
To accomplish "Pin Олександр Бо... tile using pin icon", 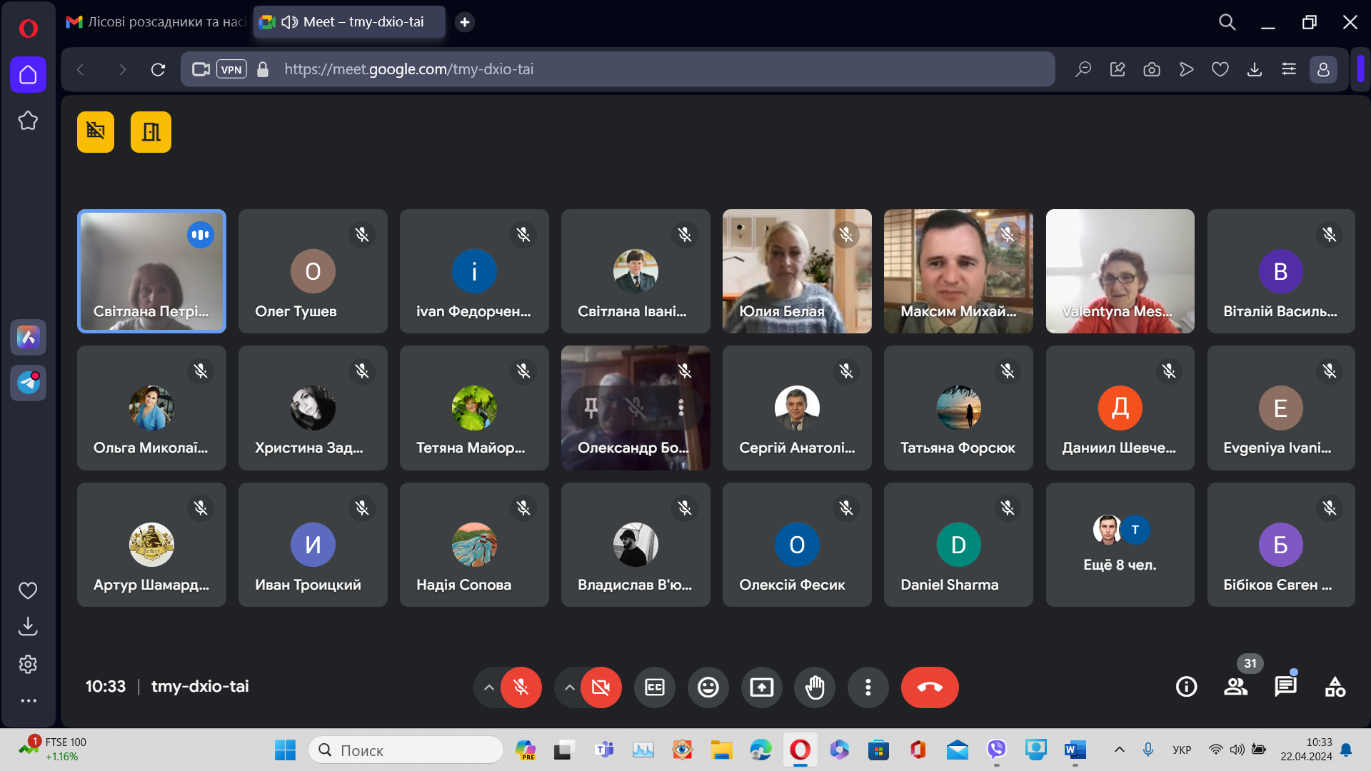I will coord(591,407).
